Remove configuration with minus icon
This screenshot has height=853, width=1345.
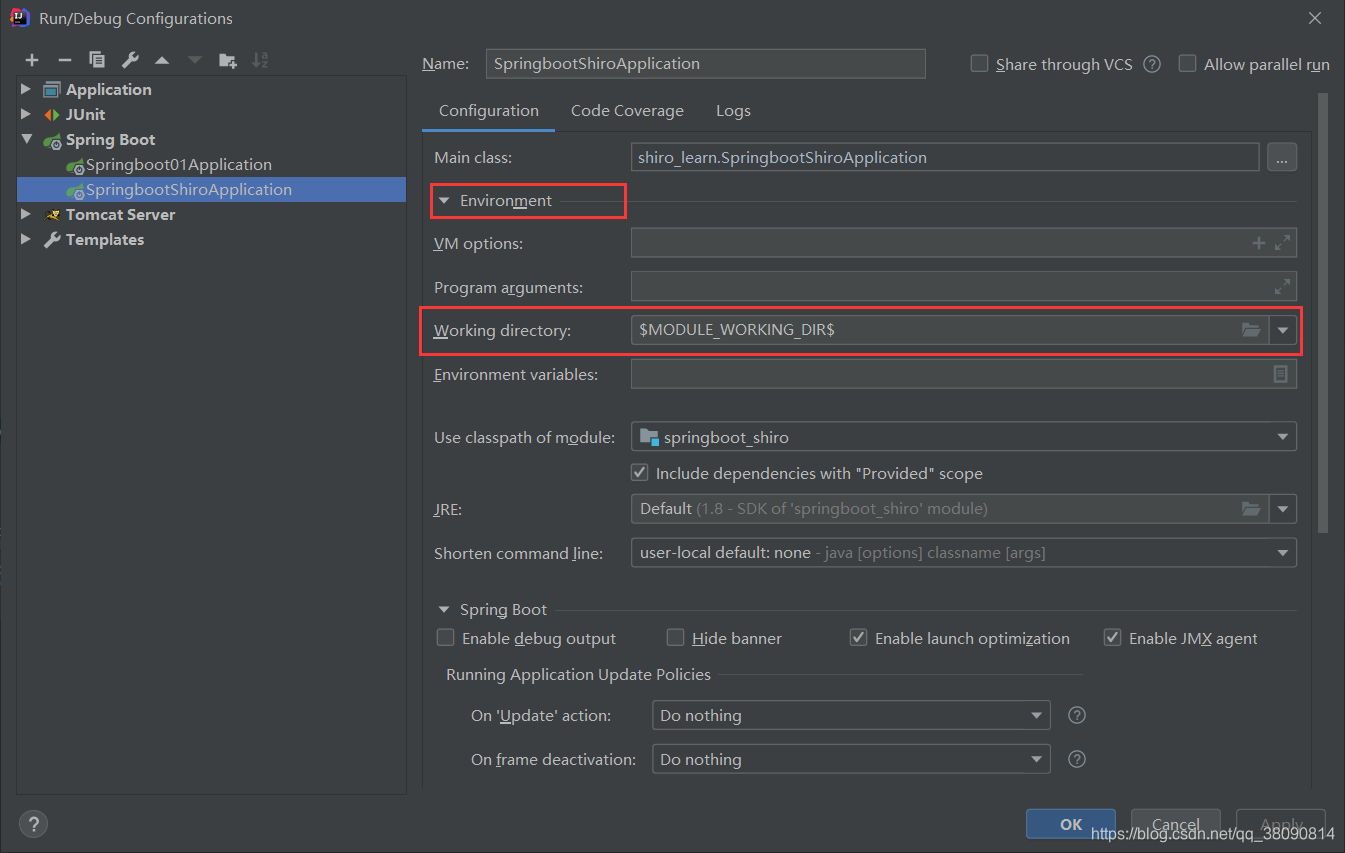[64, 61]
